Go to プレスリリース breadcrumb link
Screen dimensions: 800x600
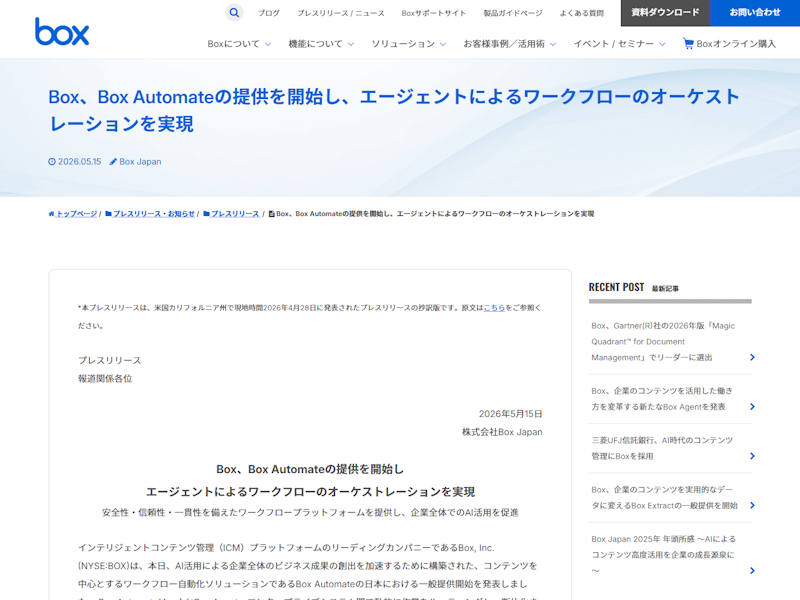point(235,214)
